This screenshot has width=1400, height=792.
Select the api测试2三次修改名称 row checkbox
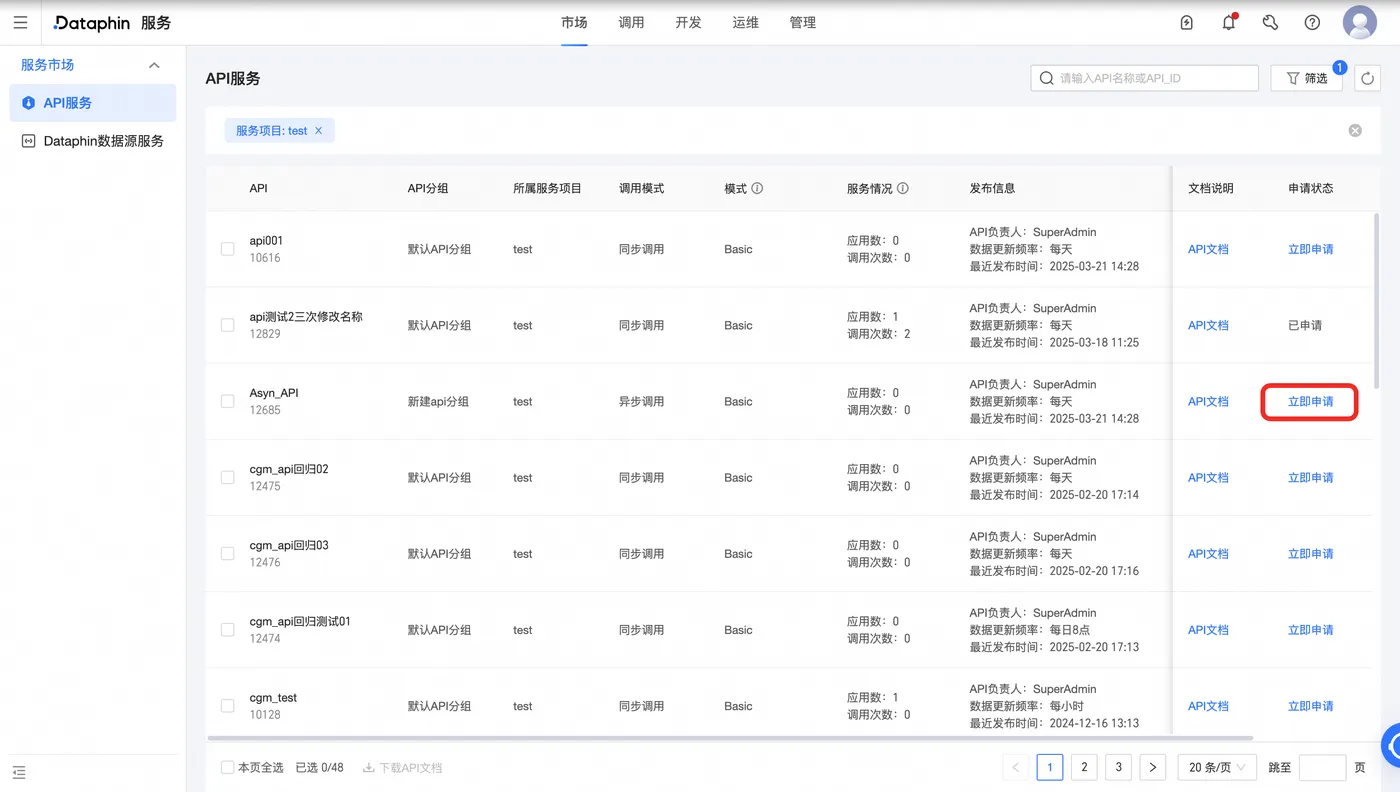(x=228, y=325)
